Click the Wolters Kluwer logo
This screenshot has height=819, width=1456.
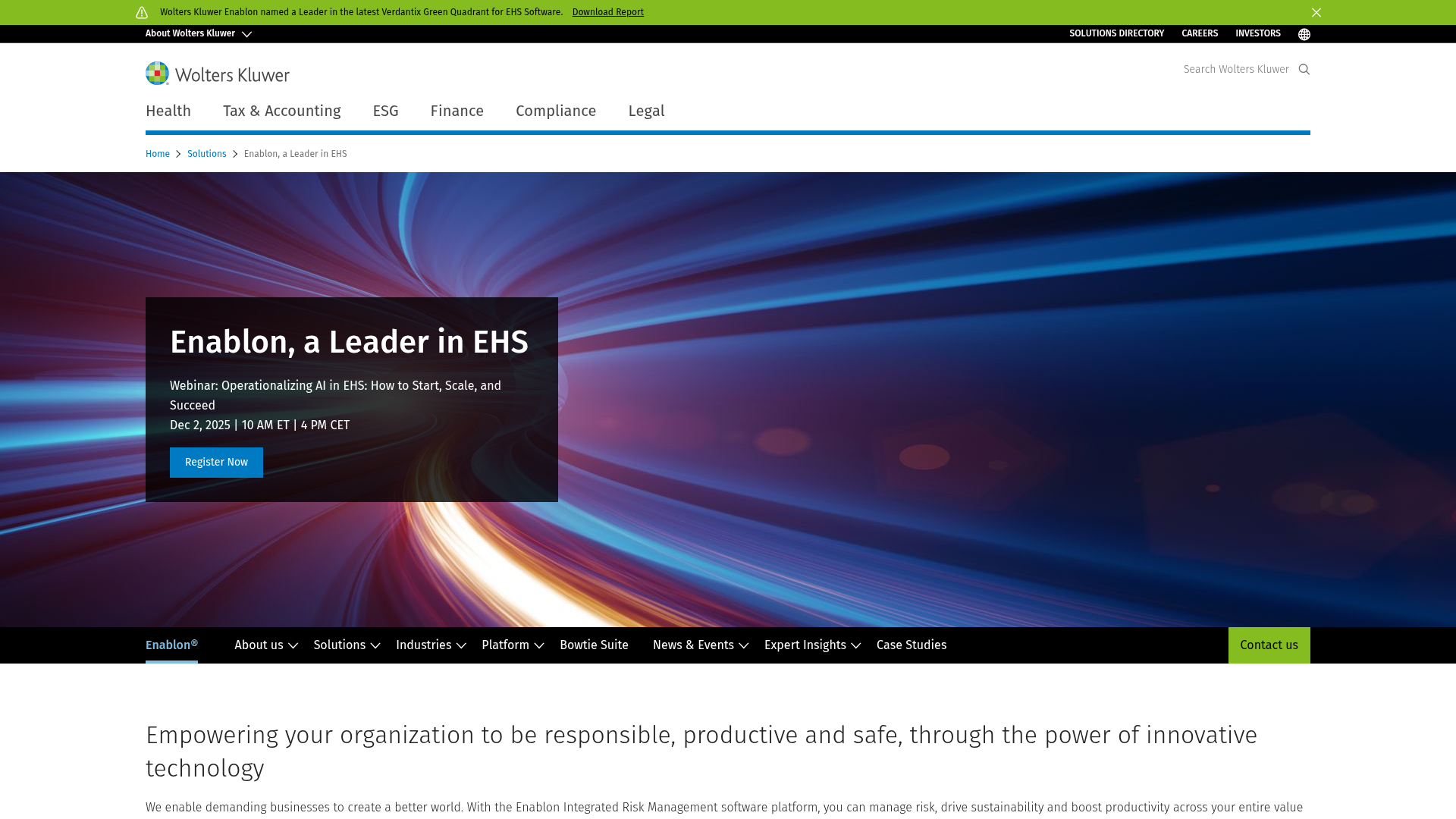pyautogui.click(x=217, y=74)
